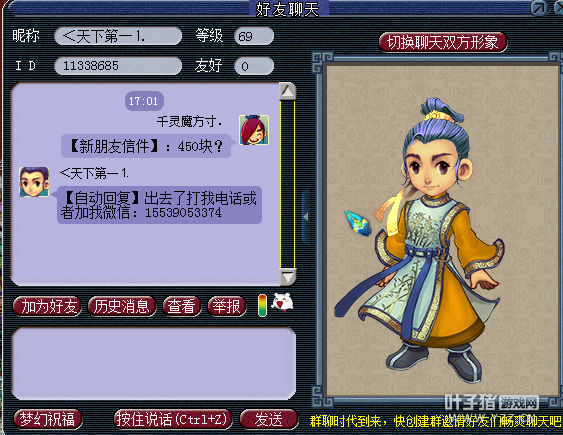
Task: Click the chat scrollbar up arrow
Action: coord(288,92)
